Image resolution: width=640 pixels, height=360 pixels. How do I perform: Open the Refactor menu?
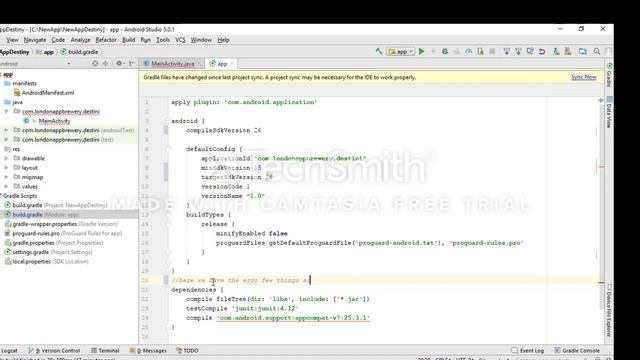point(106,40)
